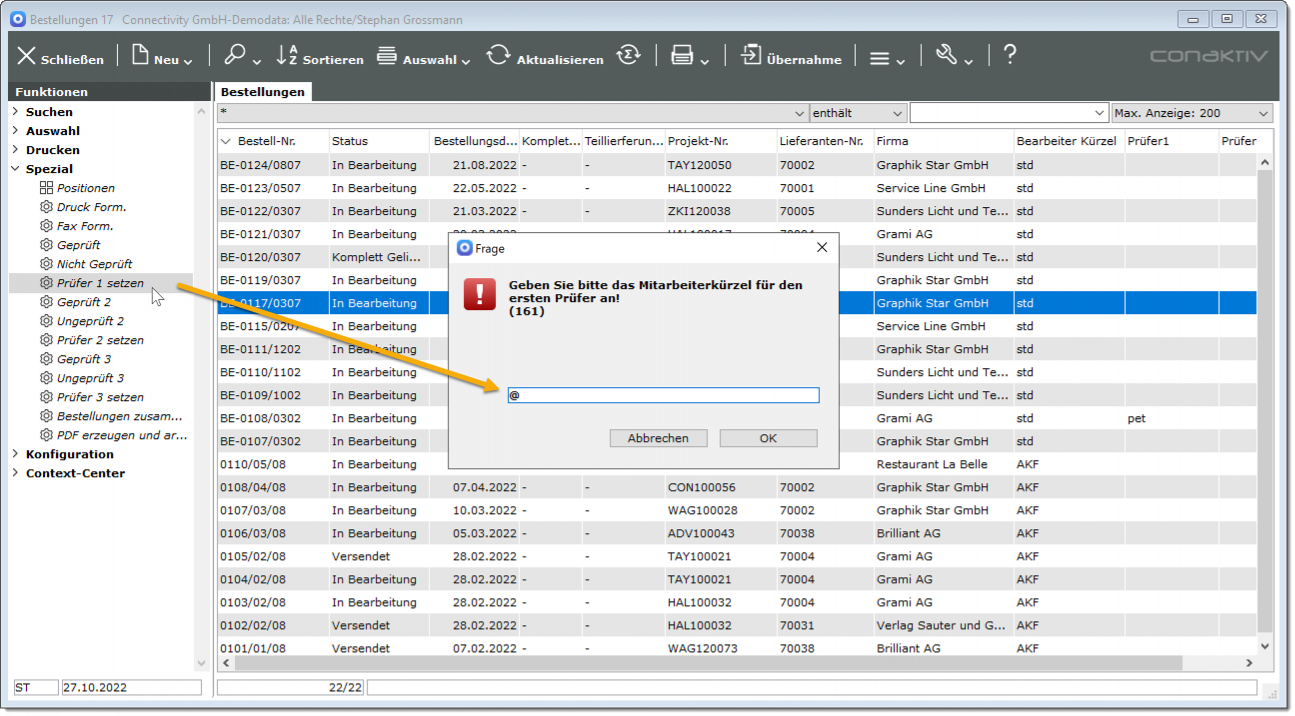The image size is (1295, 716).
Task: Click the Schließen X icon in toolbar
Action: click(x=27, y=57)
